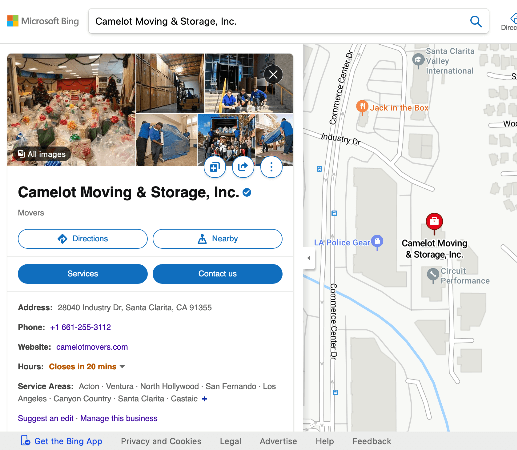The width and height of the screenshot is (517, 450).
Task: Click the address 28040 Industry Dr text
Action: click(x=135, y=307)
